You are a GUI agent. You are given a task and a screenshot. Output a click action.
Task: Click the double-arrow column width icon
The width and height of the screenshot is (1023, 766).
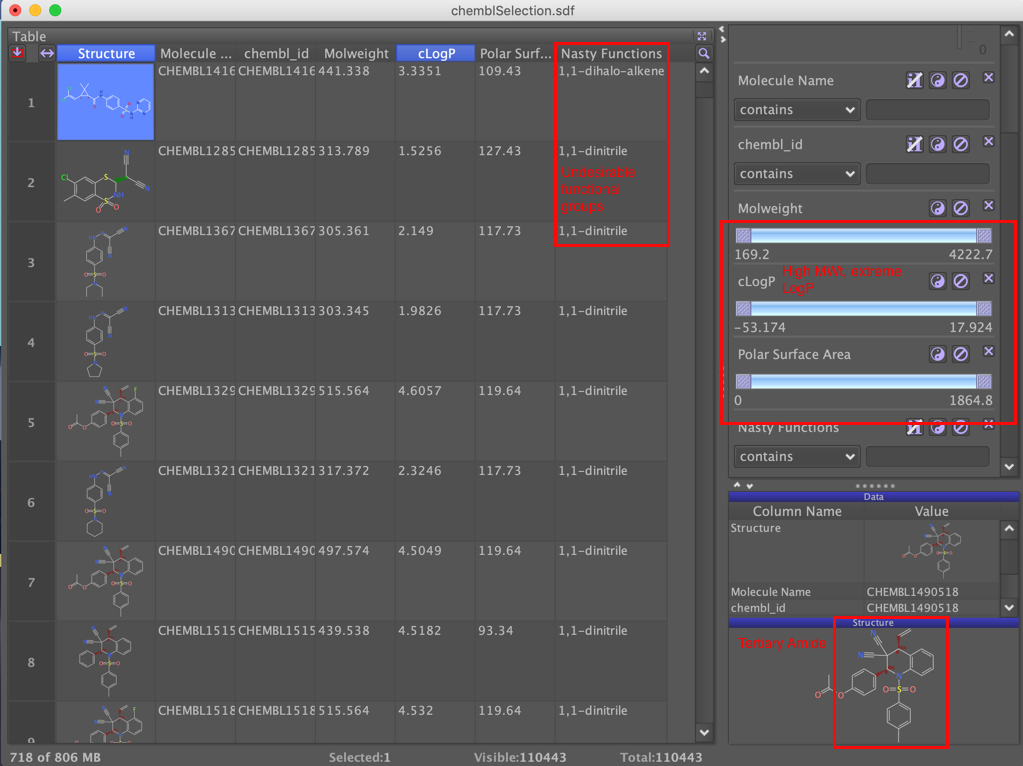point(47,53)
